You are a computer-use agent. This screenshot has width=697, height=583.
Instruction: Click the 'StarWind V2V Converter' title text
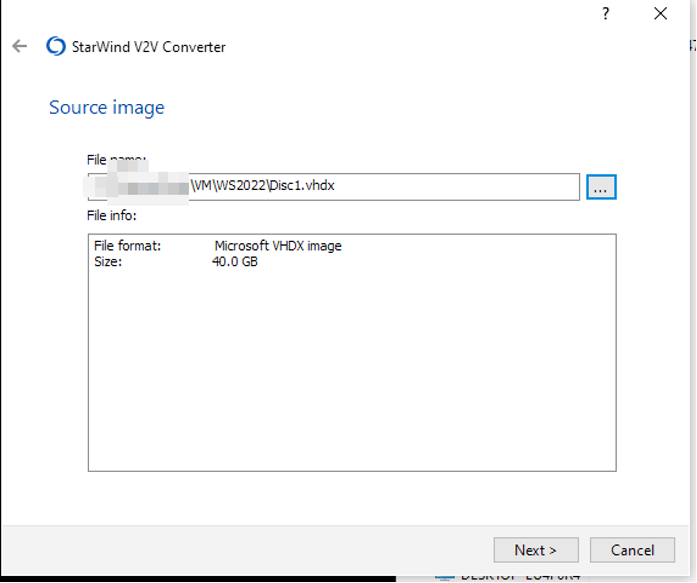click(149, 47)
